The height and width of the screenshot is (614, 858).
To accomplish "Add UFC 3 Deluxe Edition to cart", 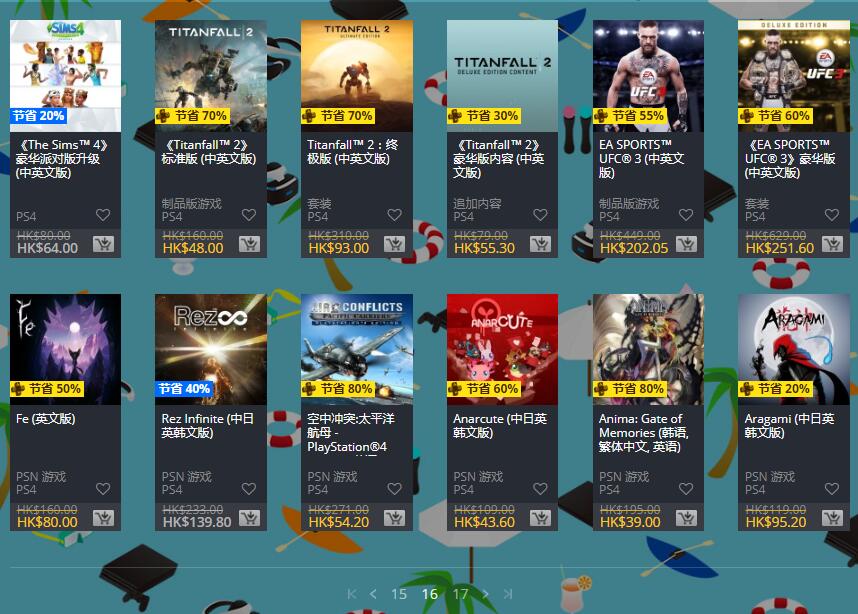I will [x=832, y=244].
